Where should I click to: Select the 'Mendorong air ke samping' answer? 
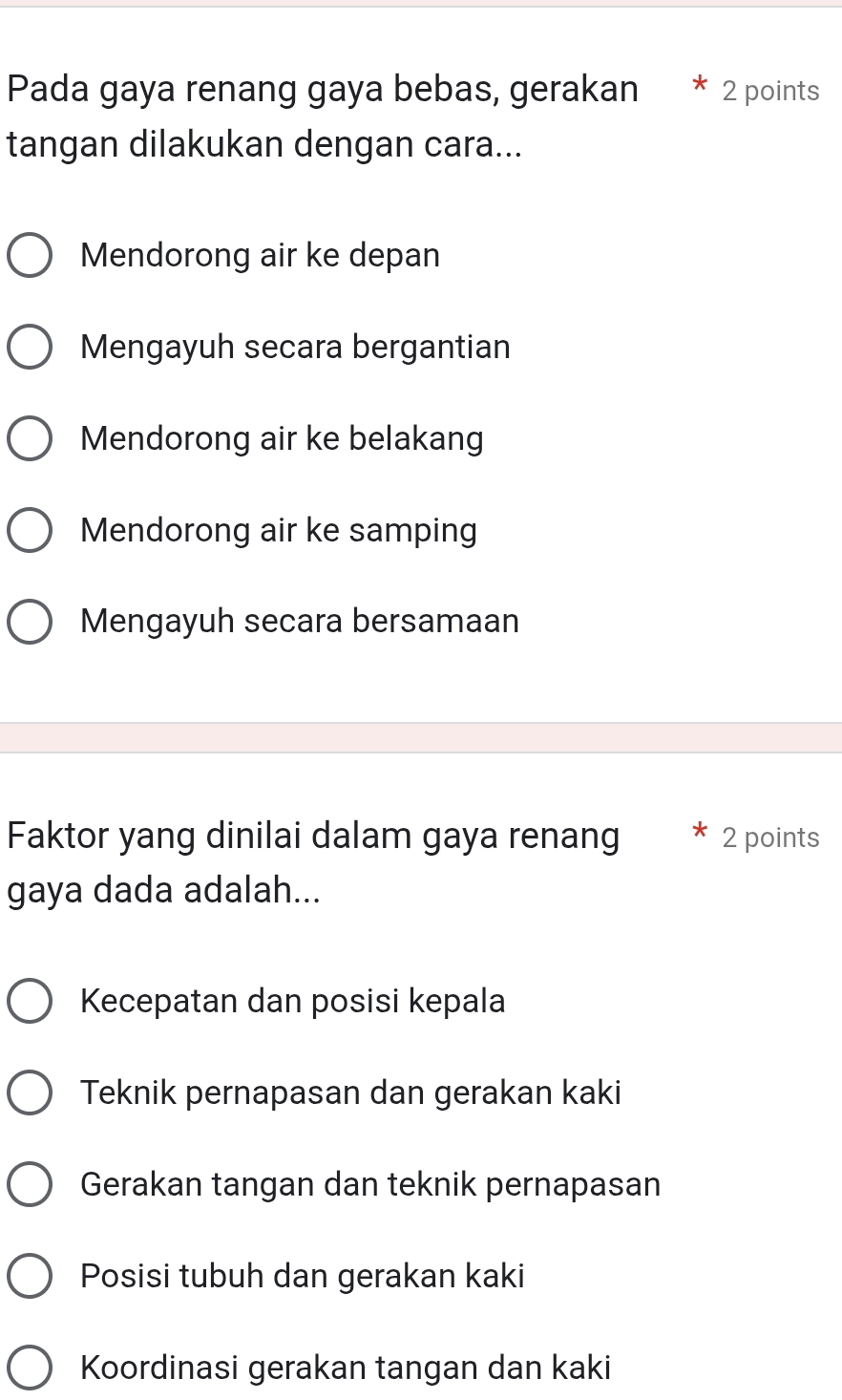click(31, 531)
